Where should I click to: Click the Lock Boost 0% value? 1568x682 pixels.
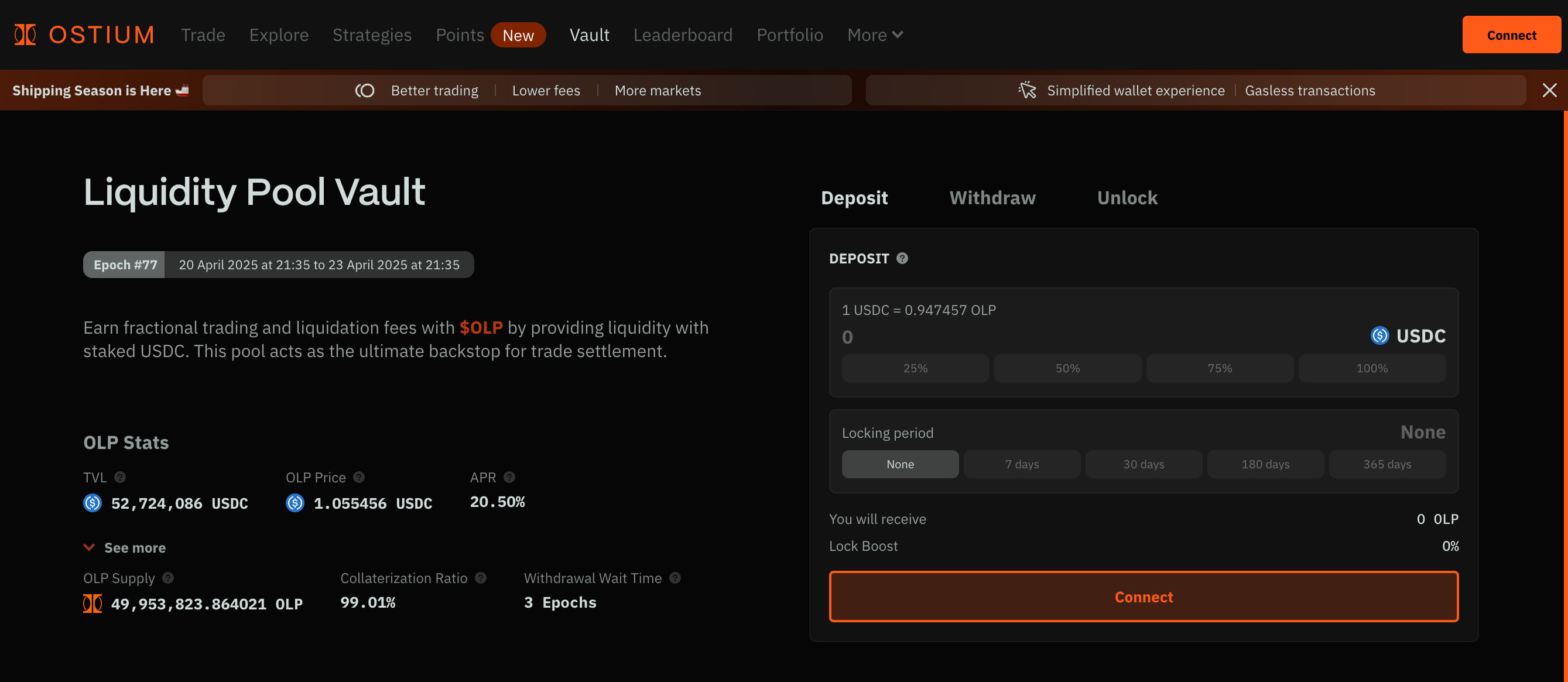tap(1450, 546)
